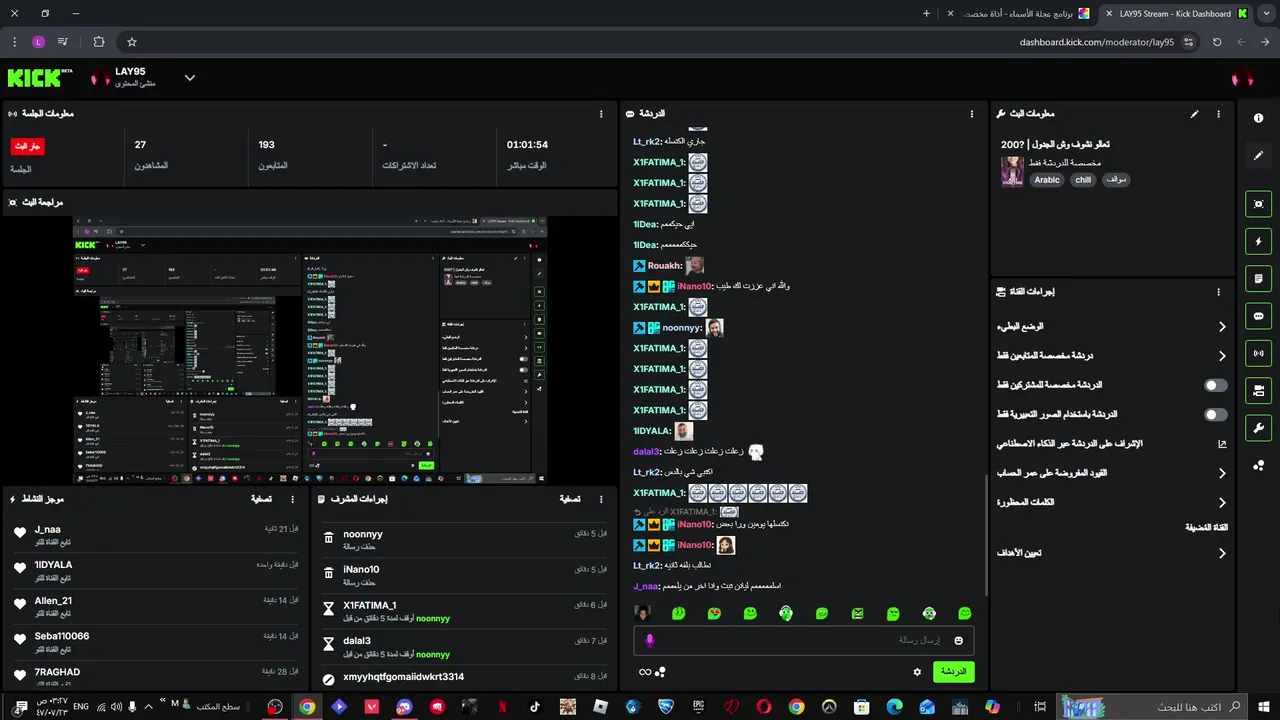Click the stream category thumbnail image
Image resolution: width=1280 pixels, height=720 pixels.
click(x=1012, y=171)
